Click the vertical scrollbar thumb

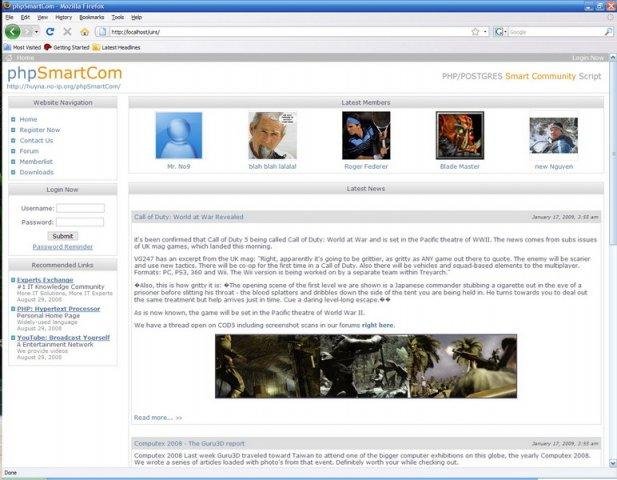tap(612, 153)
